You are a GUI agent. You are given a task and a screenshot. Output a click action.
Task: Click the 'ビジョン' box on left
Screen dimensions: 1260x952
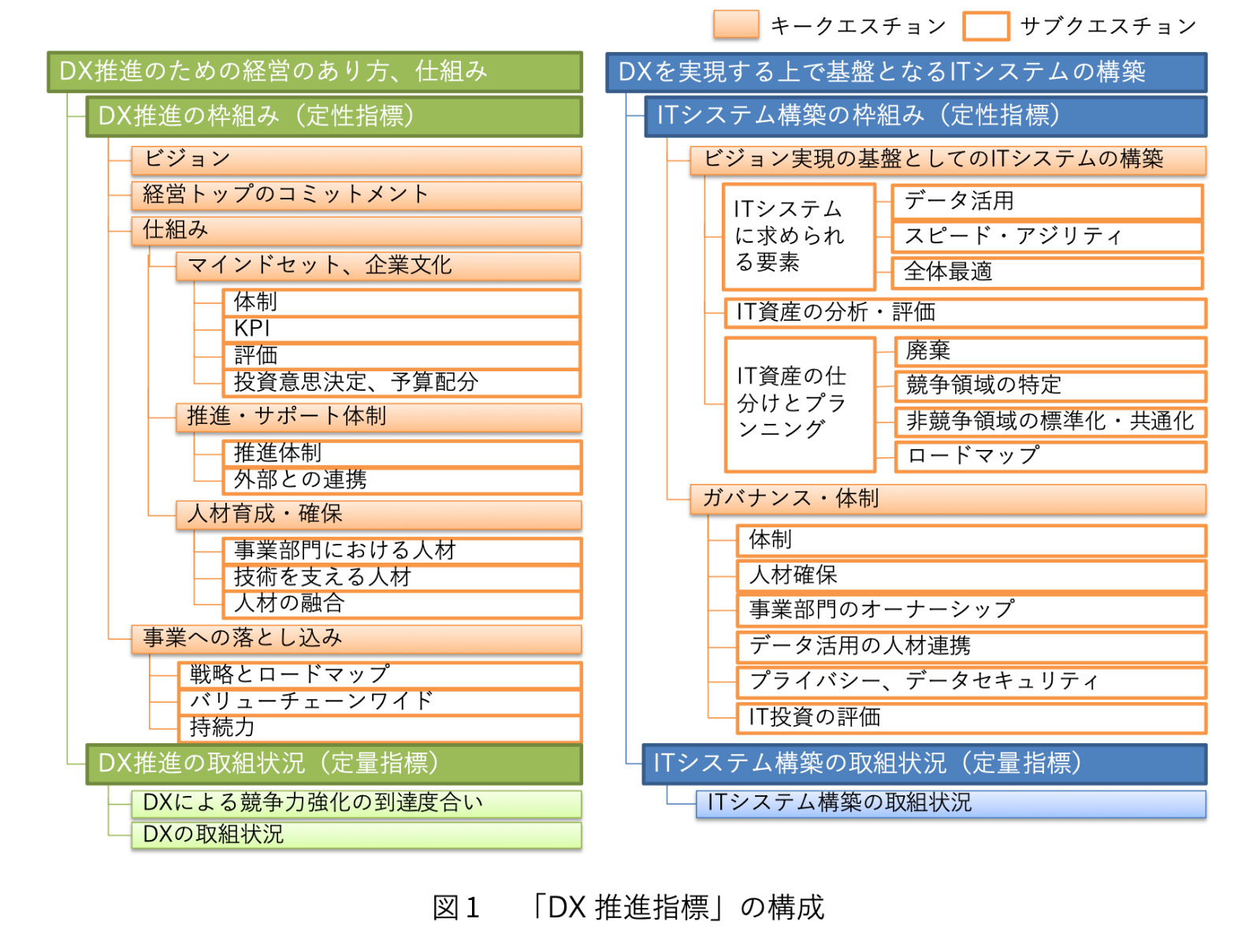[356, 160]
